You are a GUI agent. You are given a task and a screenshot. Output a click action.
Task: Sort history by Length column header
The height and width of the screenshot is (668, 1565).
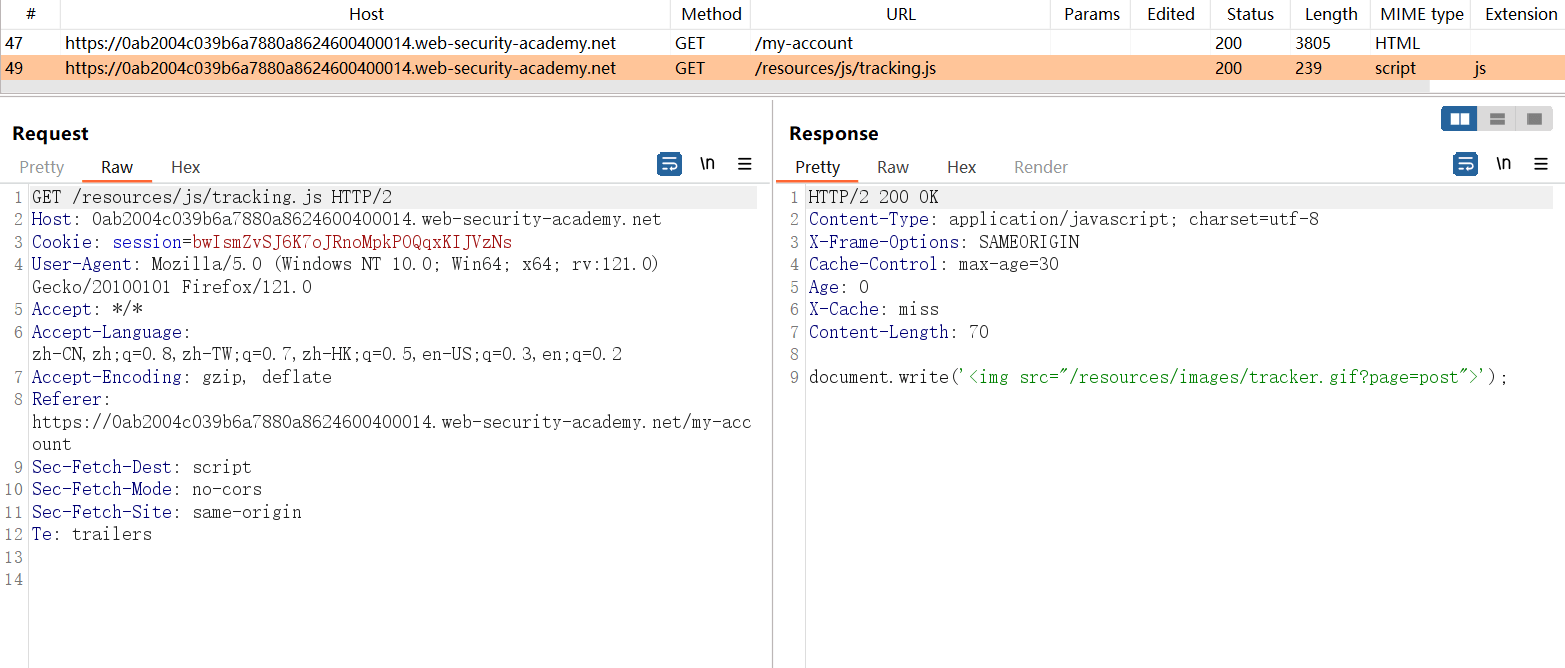(x=1330, y=14)
